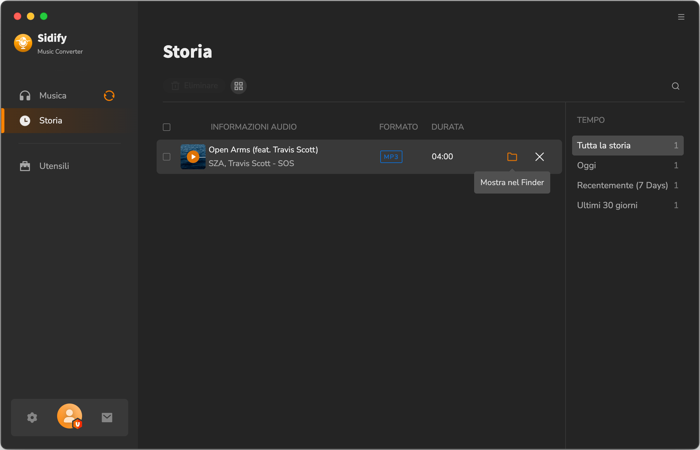Switch to grid view icon
700x450 pixels.
238,86
